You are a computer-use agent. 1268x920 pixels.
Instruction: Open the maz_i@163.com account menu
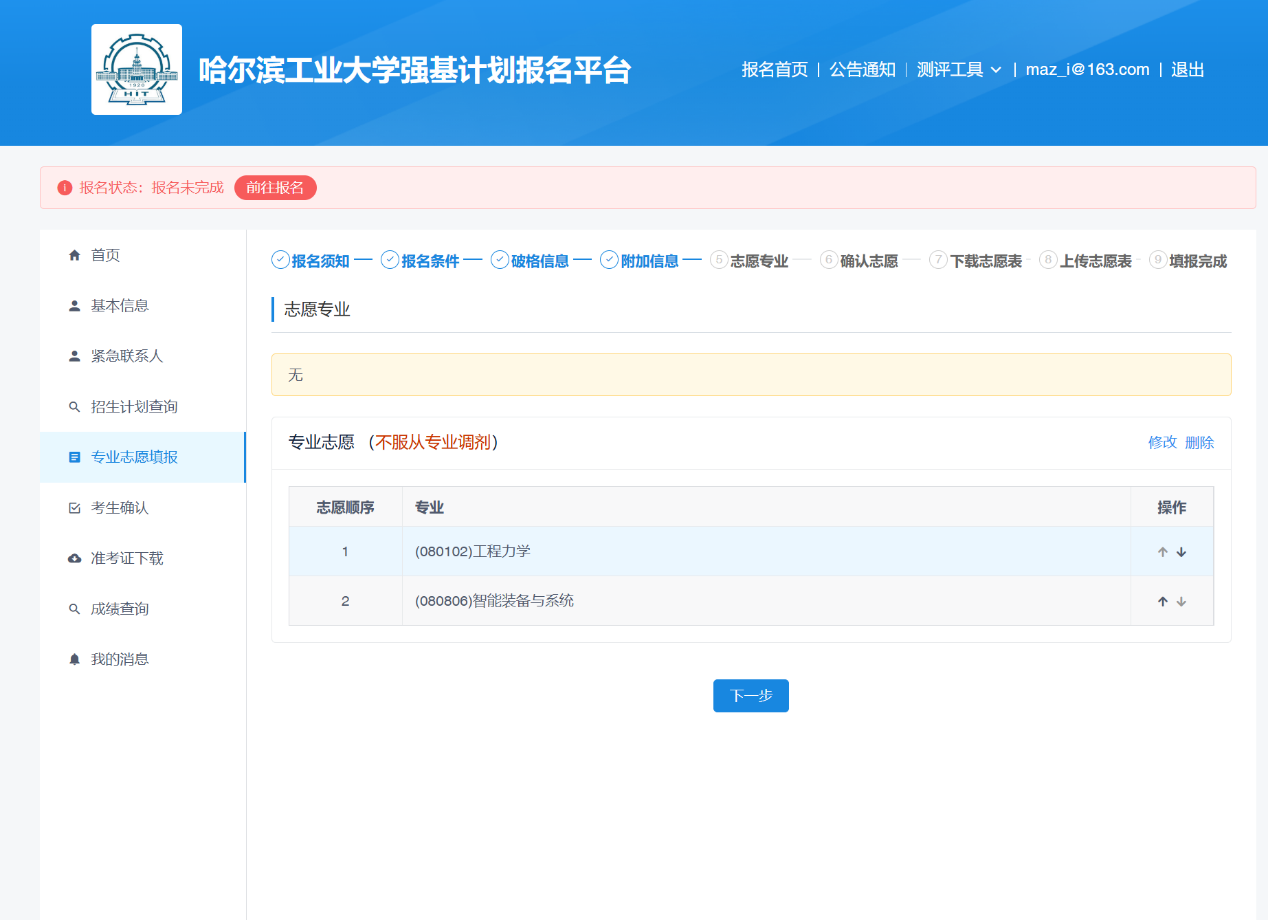(1087, 70)
